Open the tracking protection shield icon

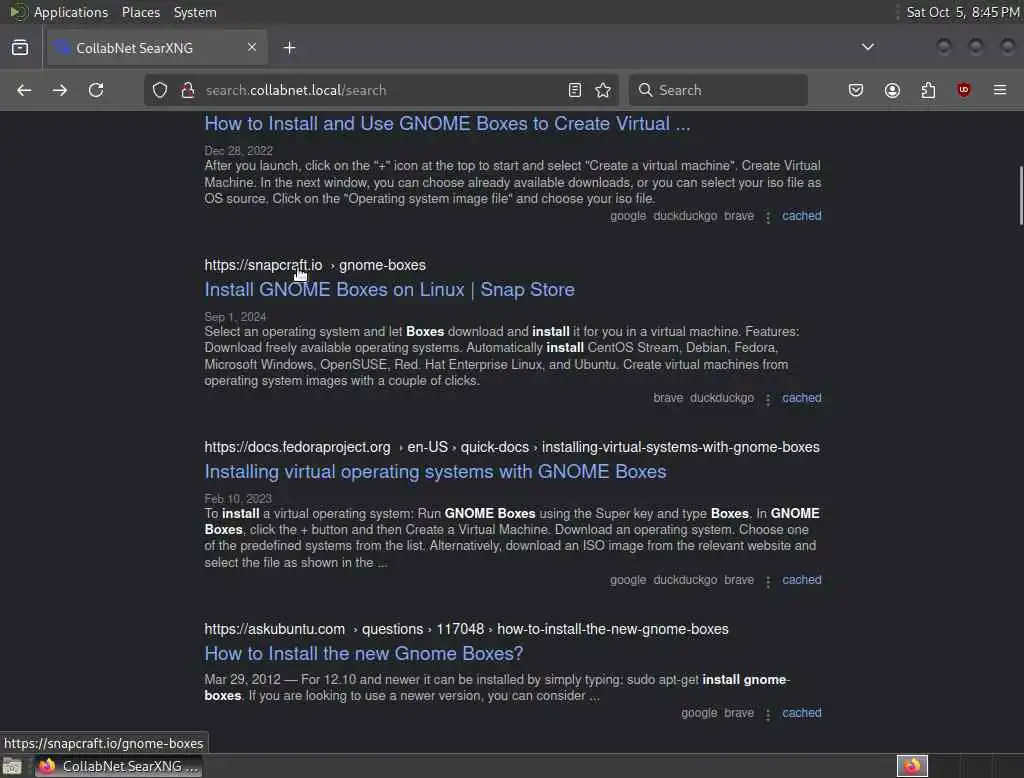(x=160, y=90)
